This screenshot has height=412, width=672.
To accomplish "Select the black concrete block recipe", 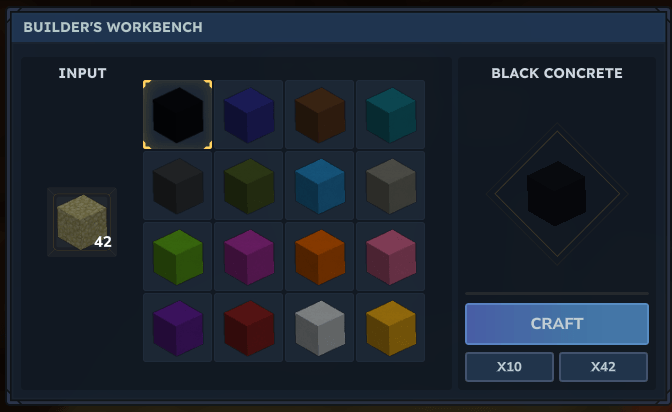I will 177,114.
